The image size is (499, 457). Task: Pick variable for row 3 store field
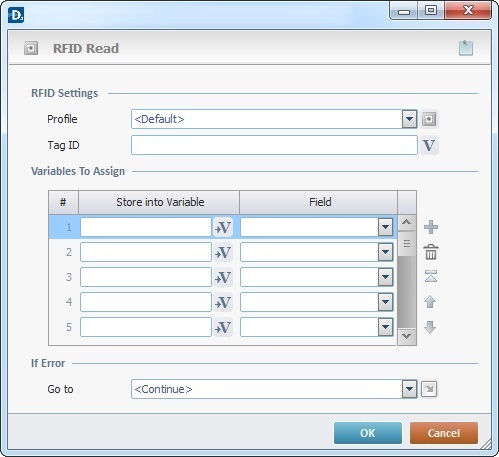coord(223,277)
